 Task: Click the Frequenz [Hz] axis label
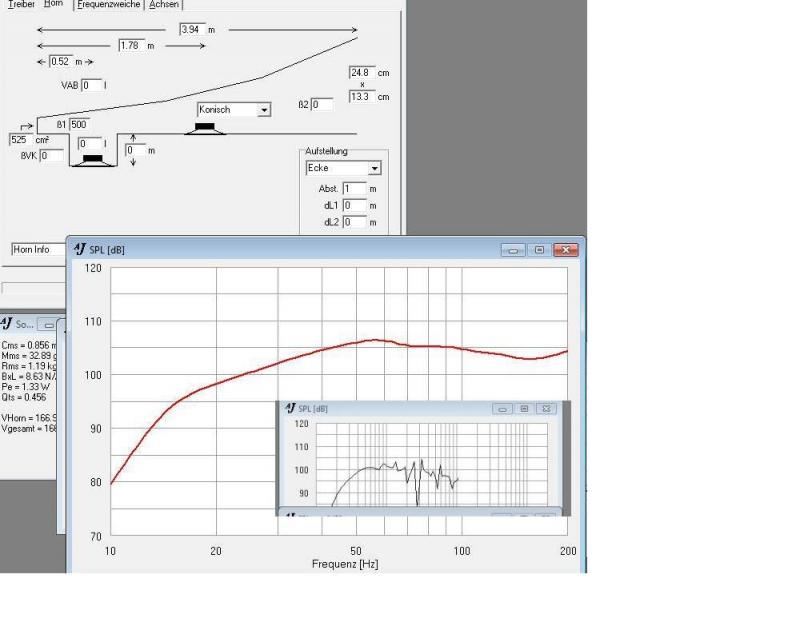coord(345,564)
